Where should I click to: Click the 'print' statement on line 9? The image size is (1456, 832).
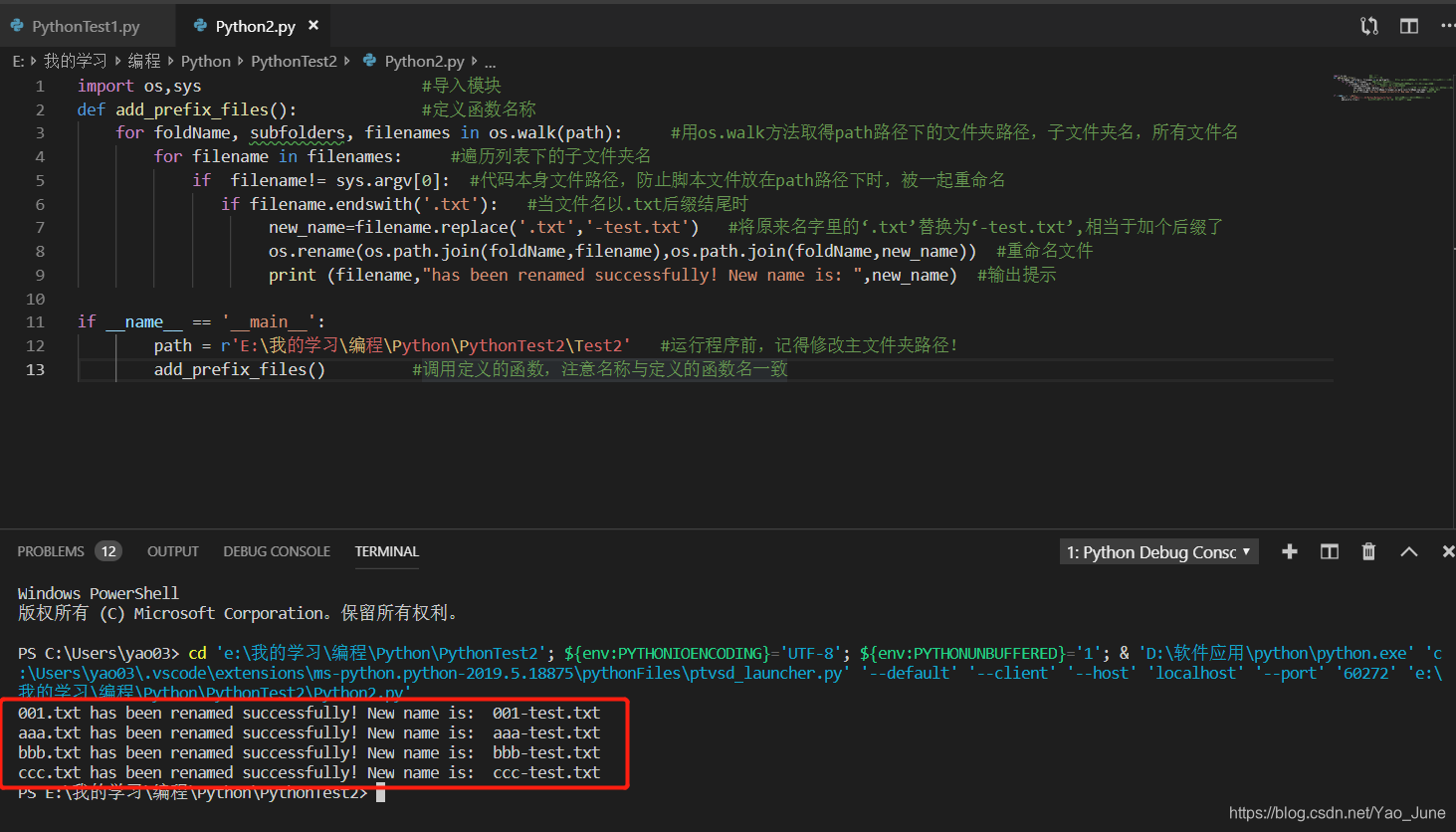click(x=293, y=275)
